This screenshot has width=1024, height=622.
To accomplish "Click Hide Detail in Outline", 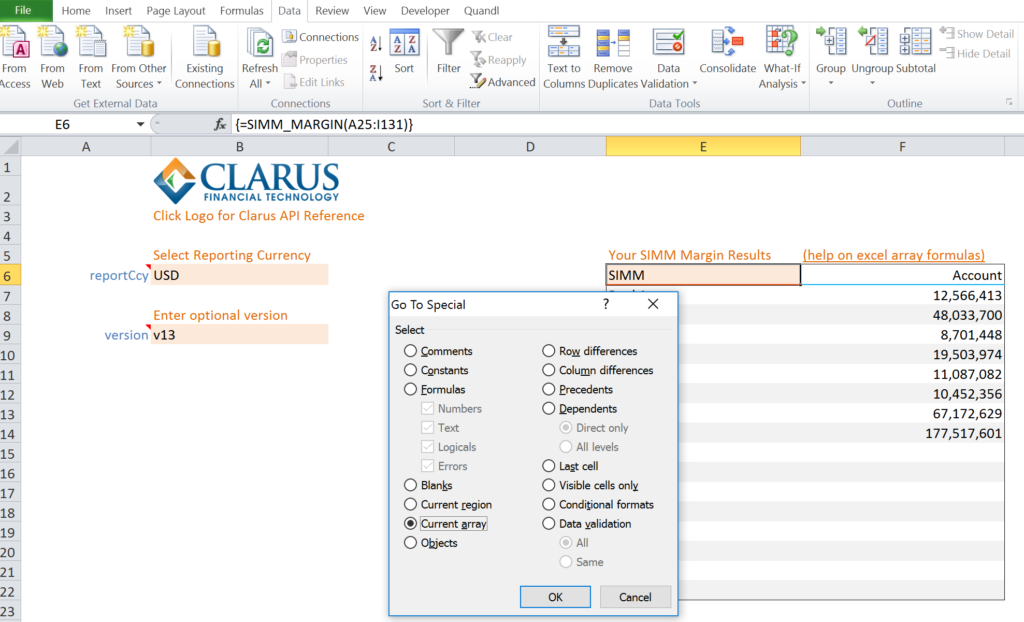I will [976, 54].
